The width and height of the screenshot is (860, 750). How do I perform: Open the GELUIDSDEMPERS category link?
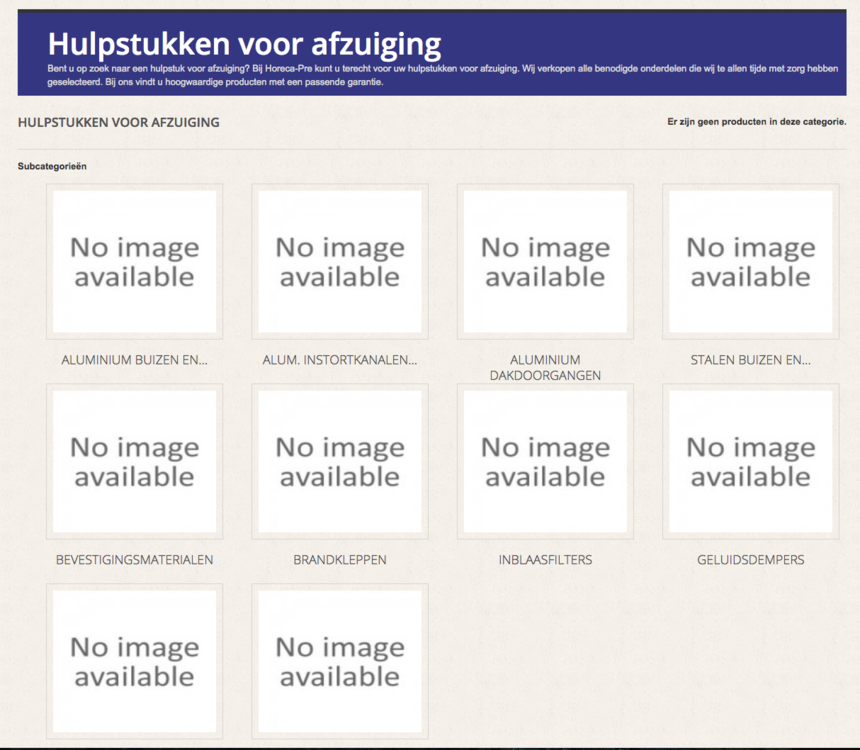click(749, 560)
